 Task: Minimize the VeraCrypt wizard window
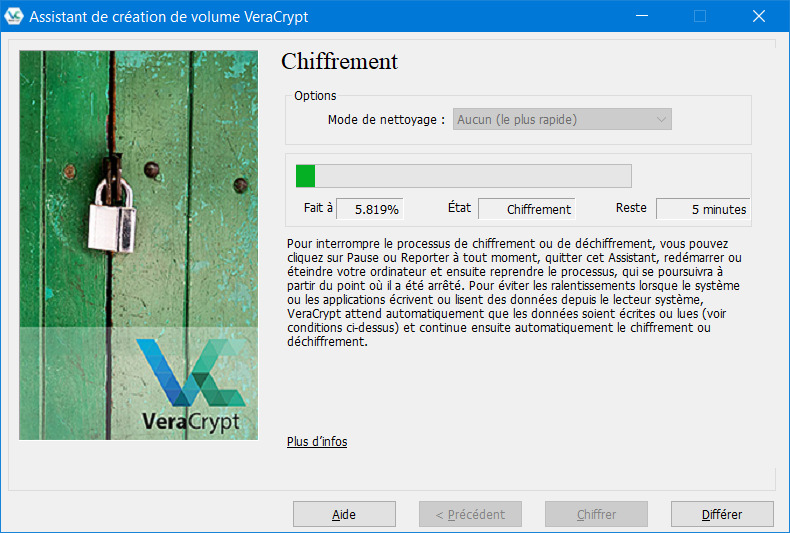tap(642, 16)
